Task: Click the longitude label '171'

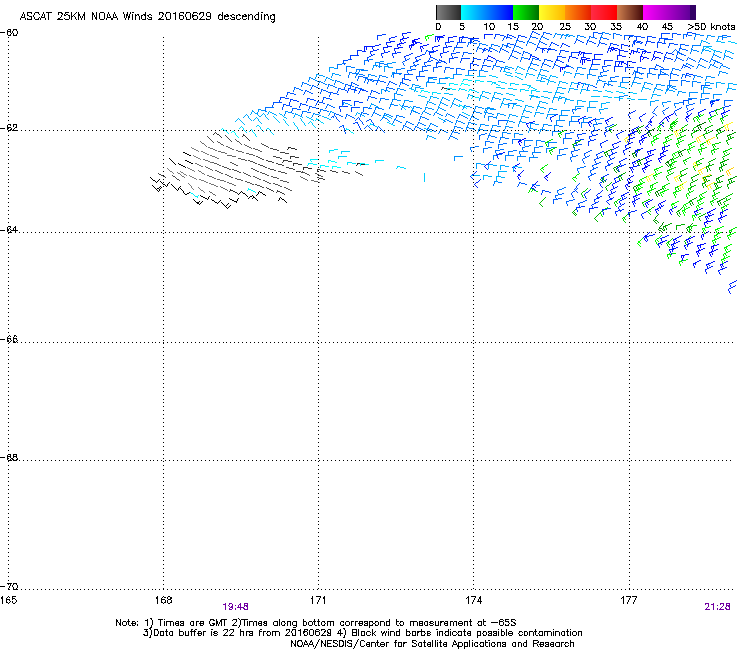Action: coord(318,600)
